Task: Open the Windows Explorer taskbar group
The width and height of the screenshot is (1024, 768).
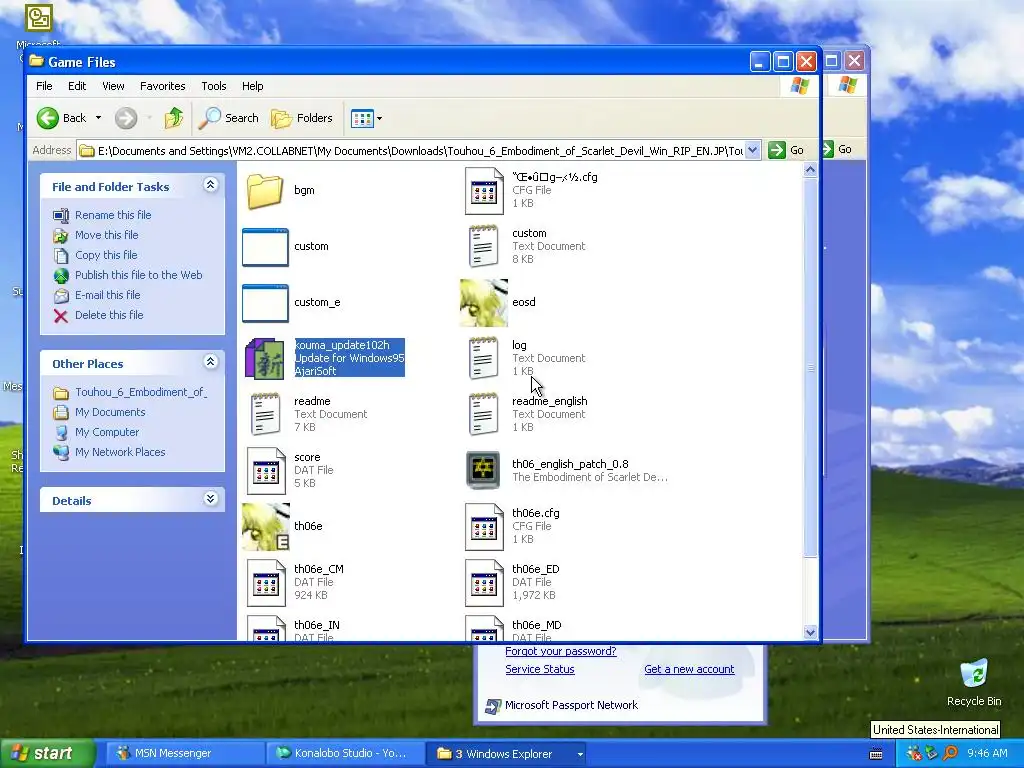Action: tap(505, 754)
